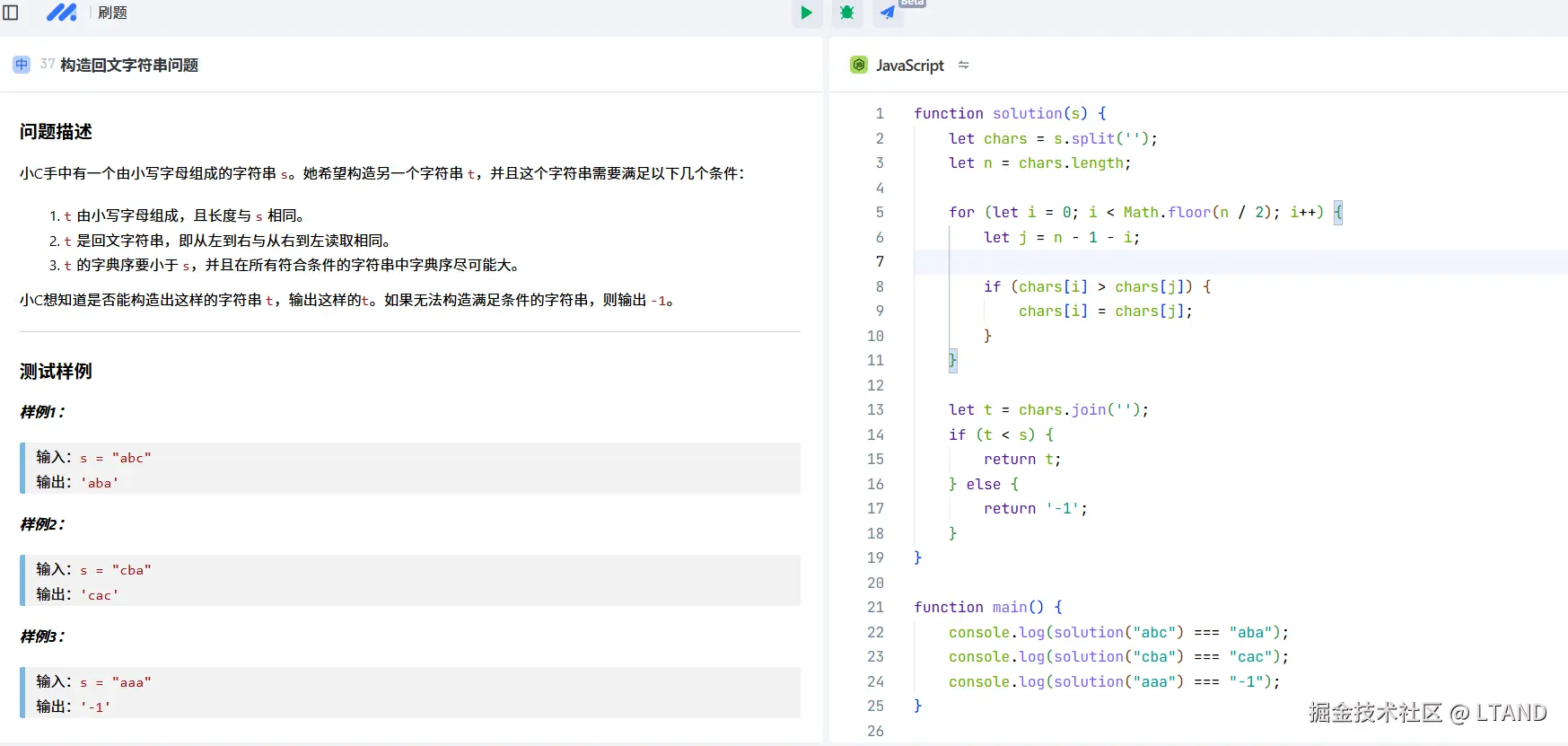Click the if (chars[i] > chars[j]) line
Viewport: 1568px width, 746px height.
point(1097,286)
